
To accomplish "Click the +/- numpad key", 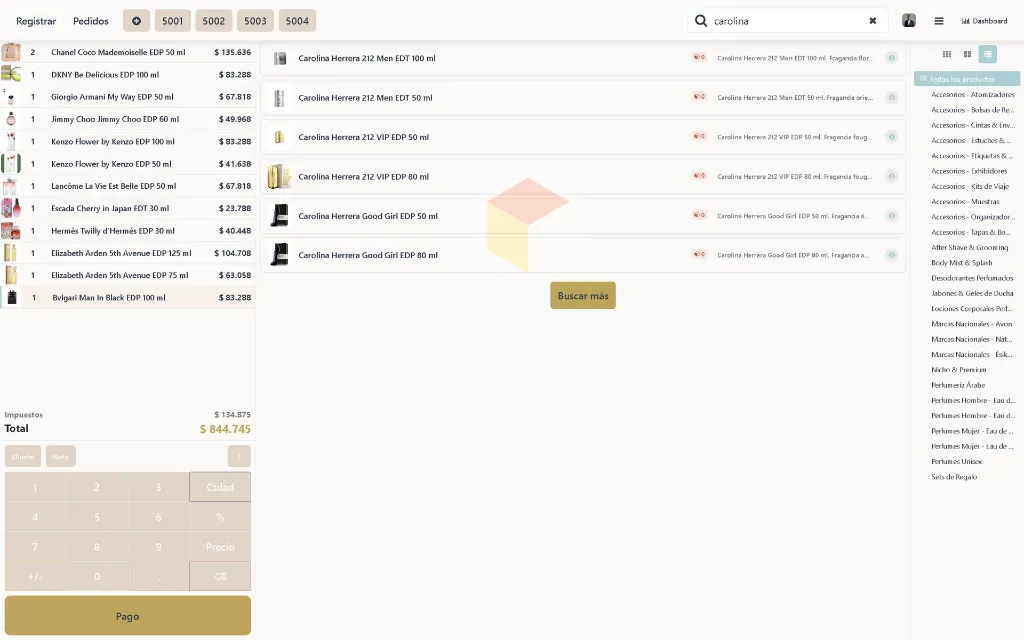I will (35, 577).
